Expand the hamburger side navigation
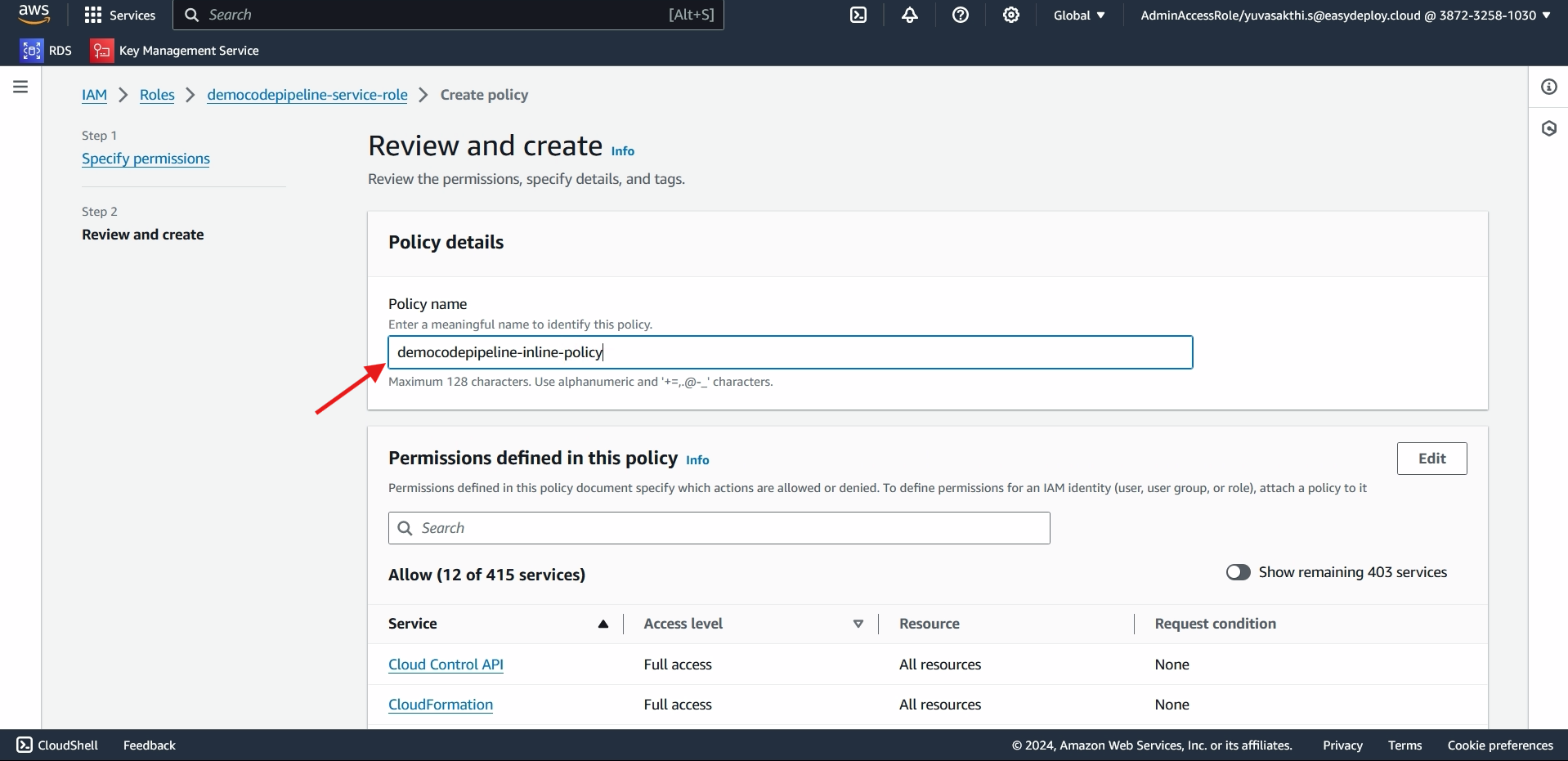This screenshot has width=1568, height=761. (20, 87)
